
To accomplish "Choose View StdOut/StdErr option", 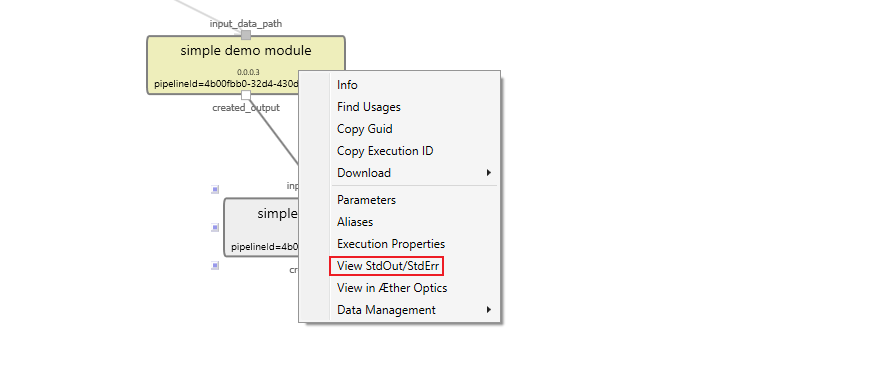I will click(387, 266).
